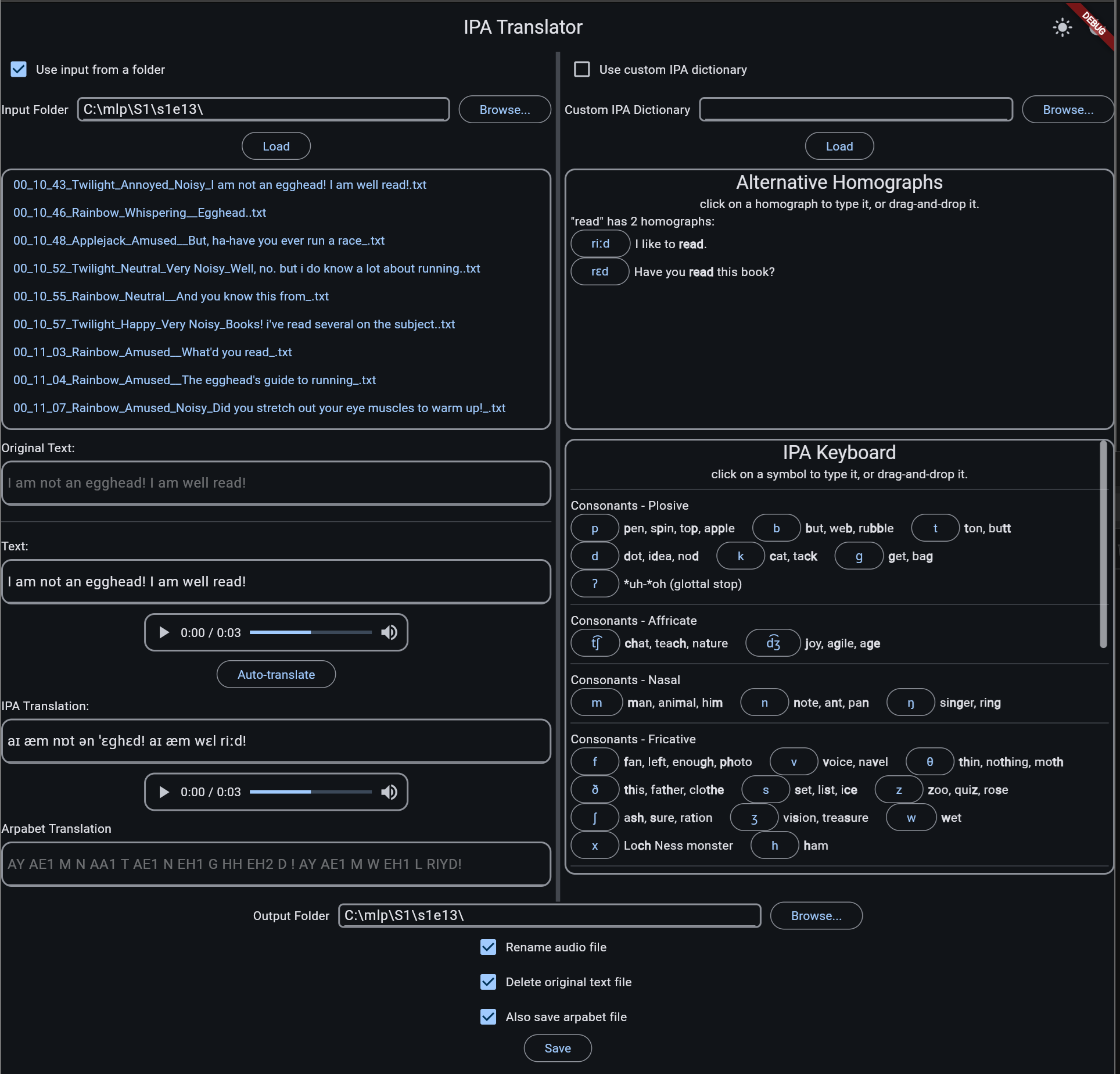Select the 'rɛd' homograph option

coord(600,272)
